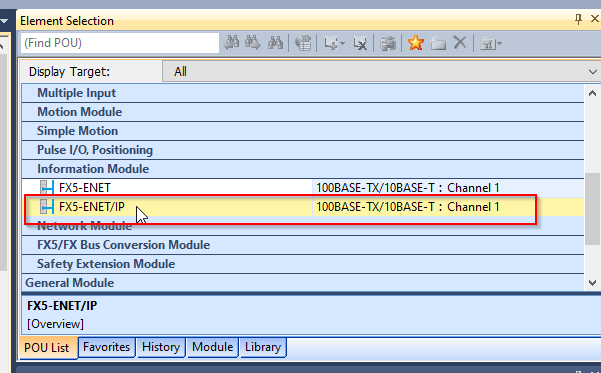Click the star Add to Favorites icon
The image size is (601, 373).
pos(415,43)
